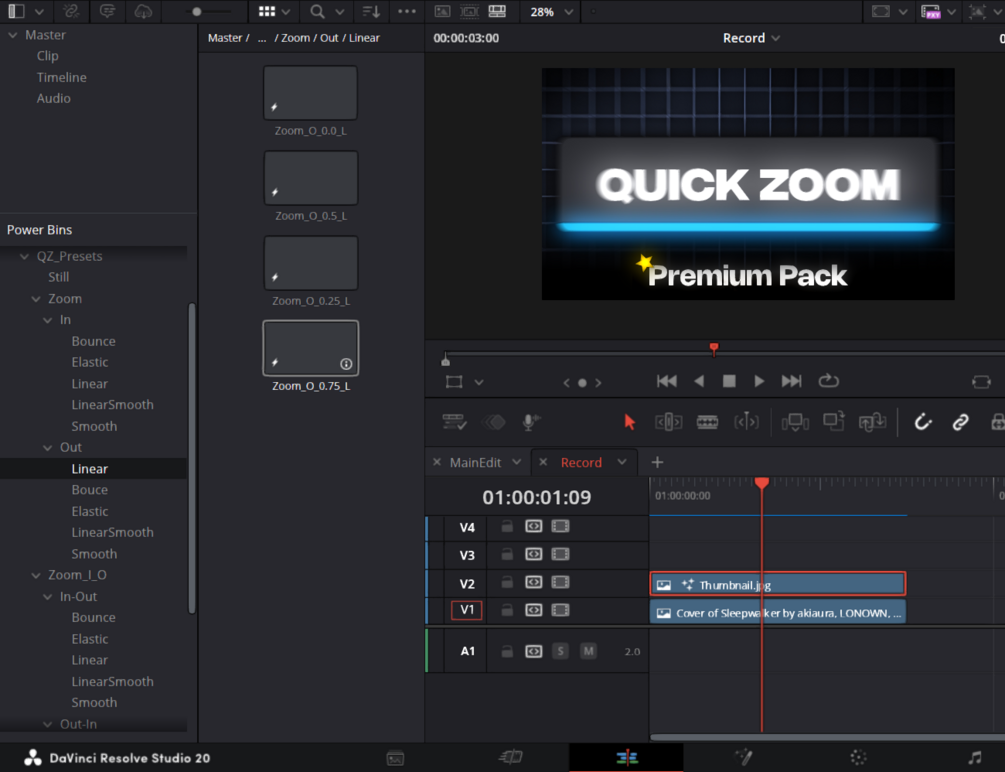Click match frame icon right of transport
The image size is (1005, 772).
tap(981, 382)
